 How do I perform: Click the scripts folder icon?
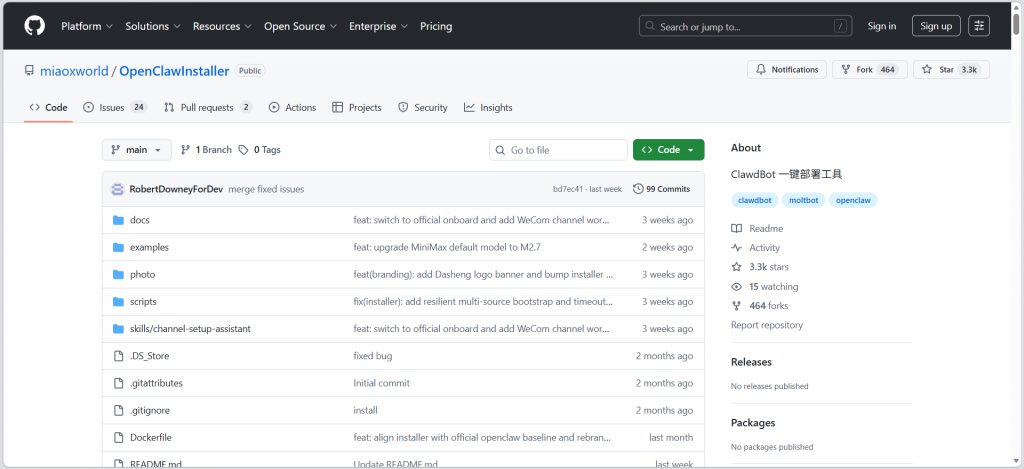point(118,302)
